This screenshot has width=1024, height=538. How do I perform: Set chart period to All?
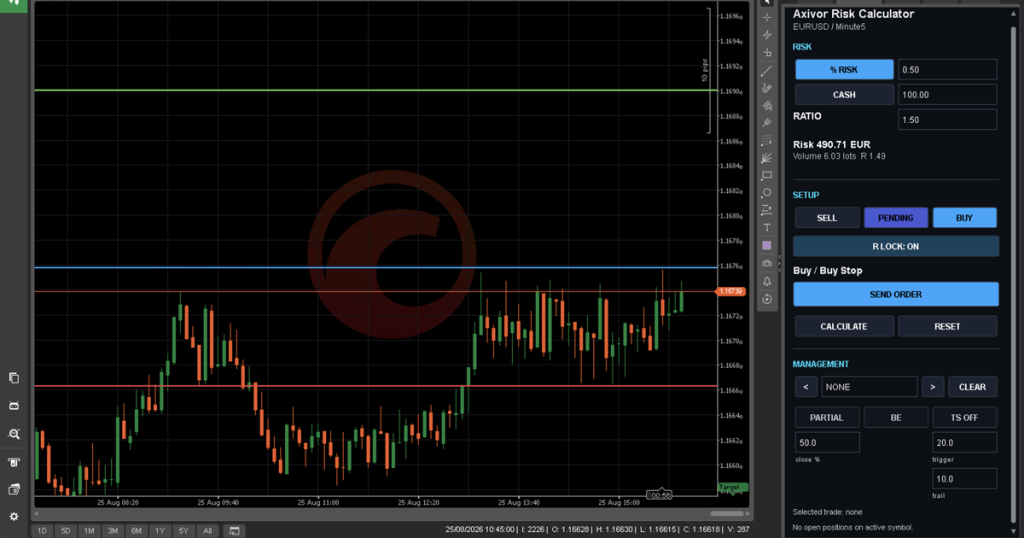point(207,531)
